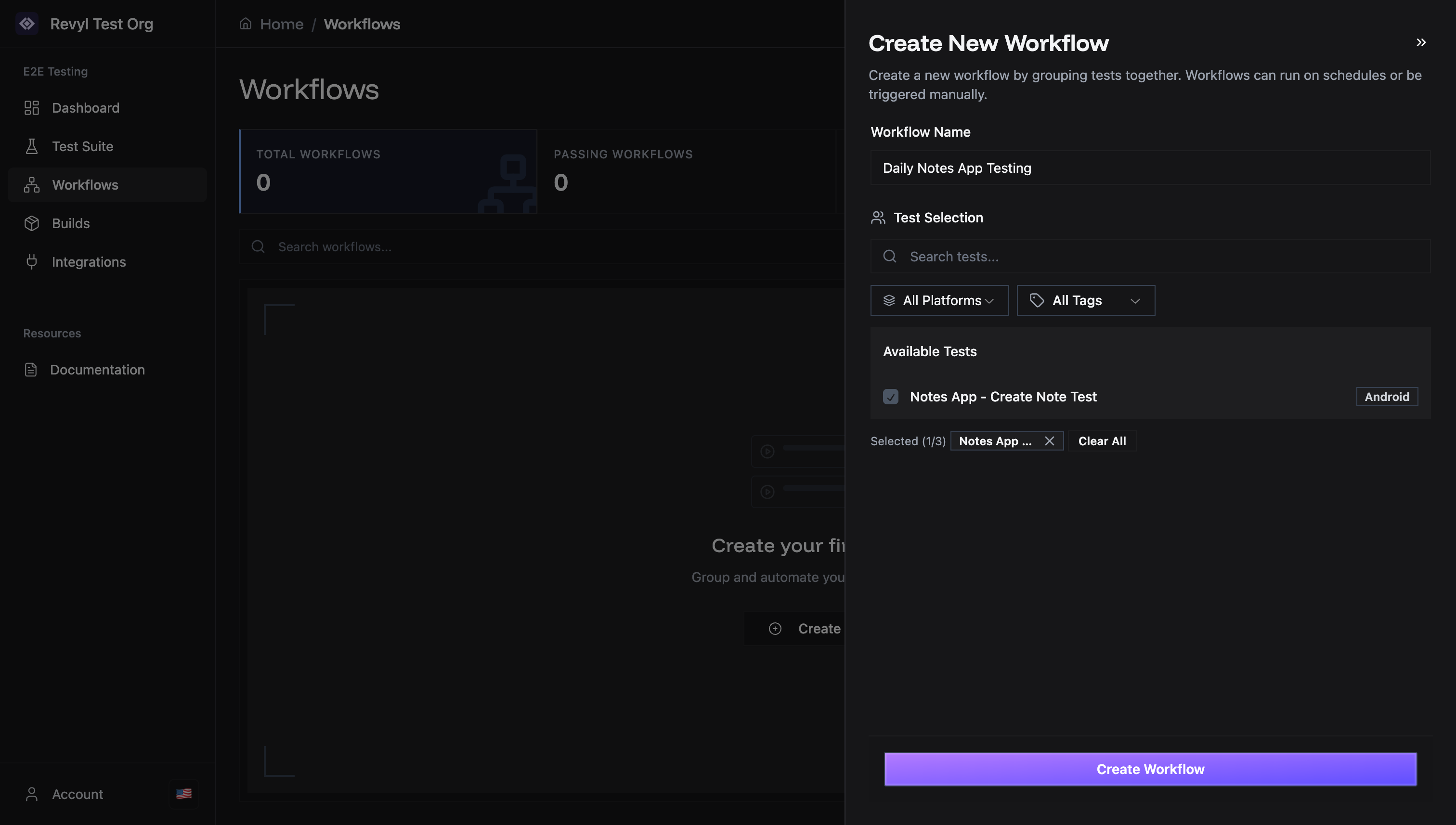Open the Account menu at bottom left
This screenshot has height=825, width=1456.
point(77,794)
